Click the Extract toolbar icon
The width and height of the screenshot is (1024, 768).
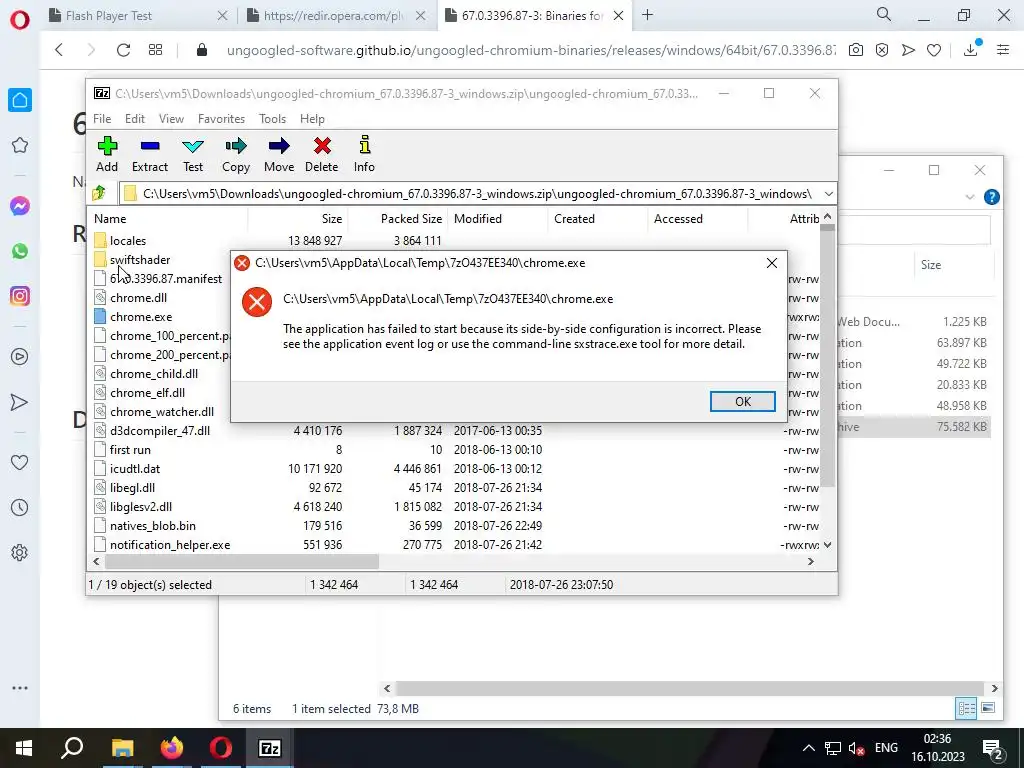click(x=150, y=146)
